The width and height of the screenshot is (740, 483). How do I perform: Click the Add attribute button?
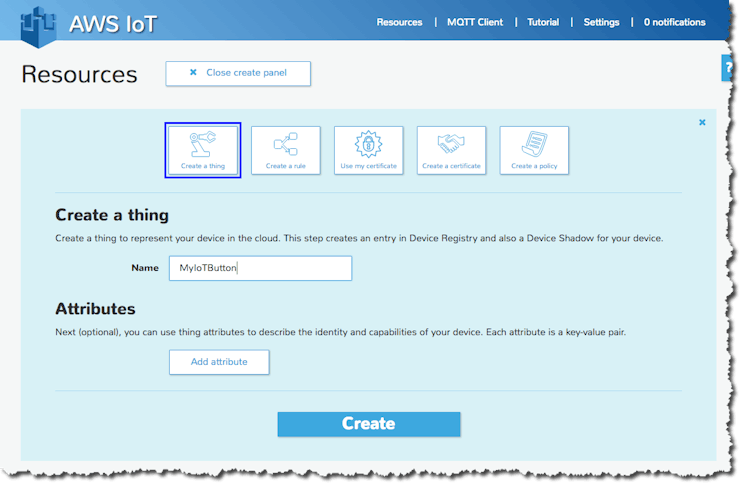(x=219, y=362)
